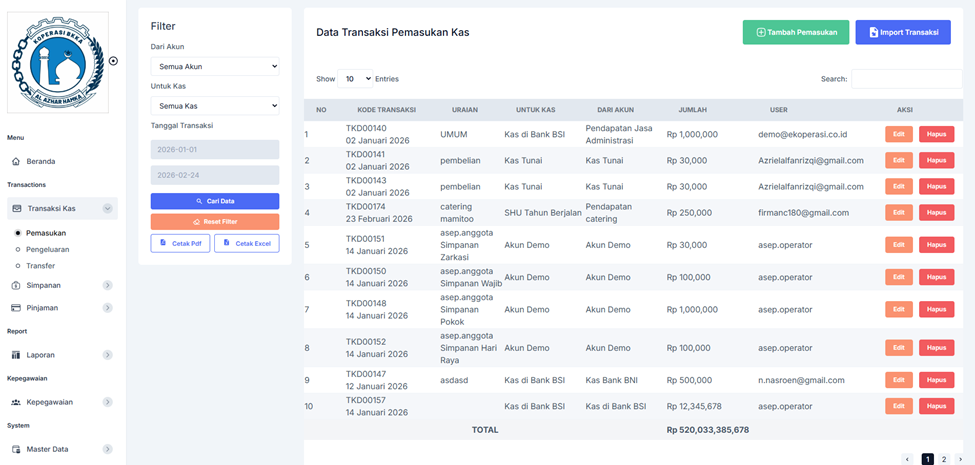Collapse the Transaksi Kas menu
The height and width of the screenshot is (465, 975).
(107, 208)
